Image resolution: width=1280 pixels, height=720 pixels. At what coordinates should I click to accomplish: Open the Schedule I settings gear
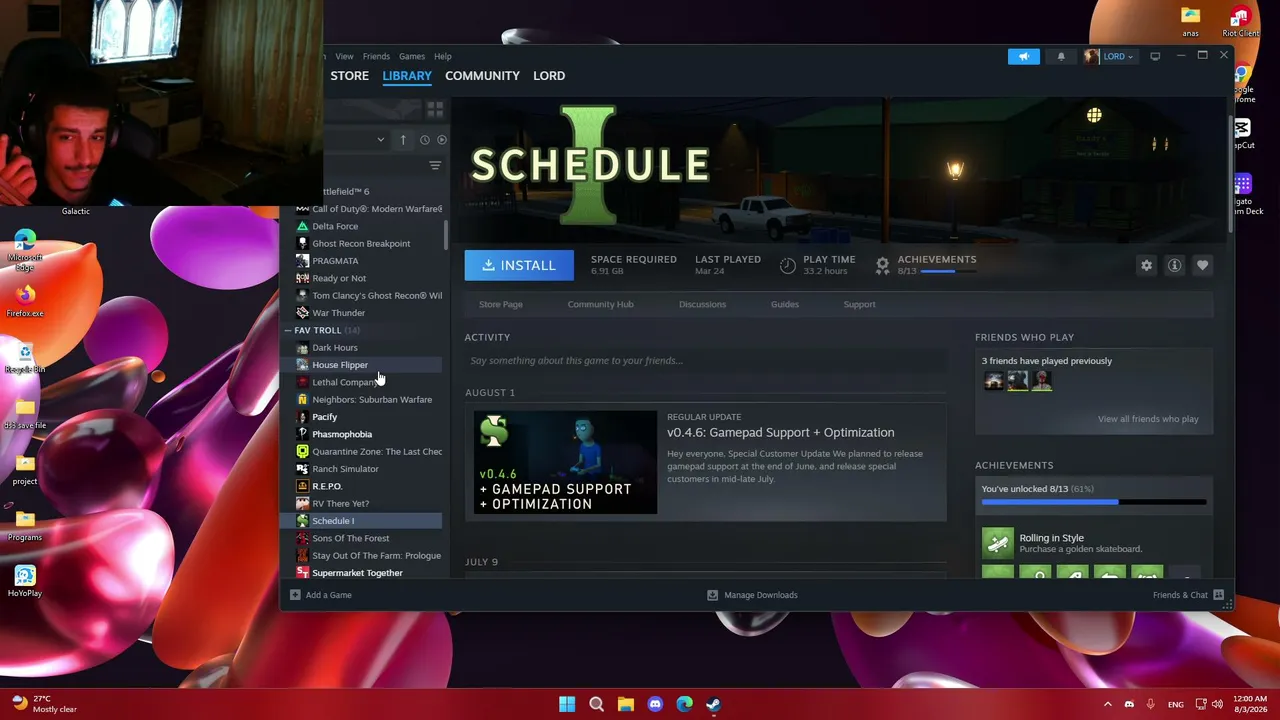pyautogui.click(x=1146, y=265)
